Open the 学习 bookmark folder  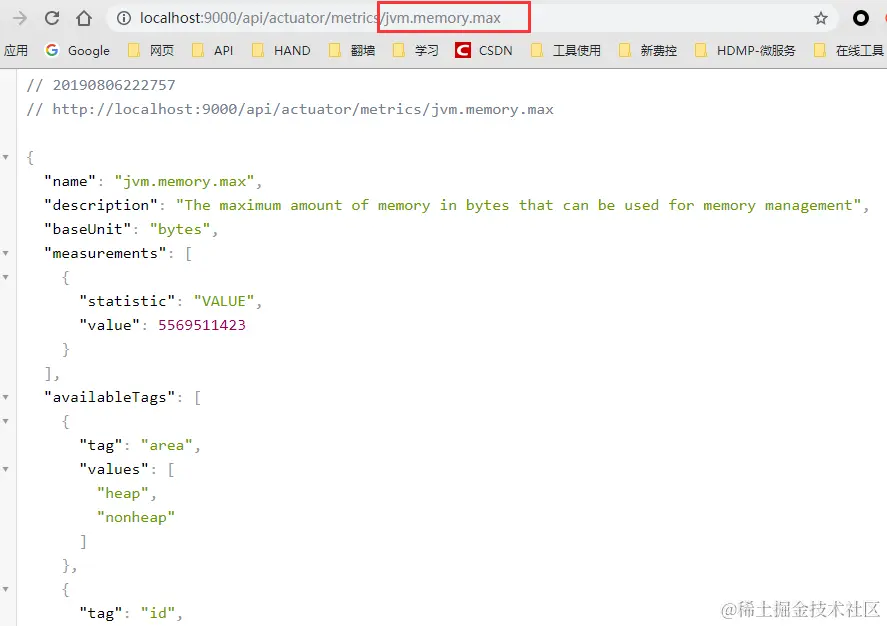click(x=416, y=50)
